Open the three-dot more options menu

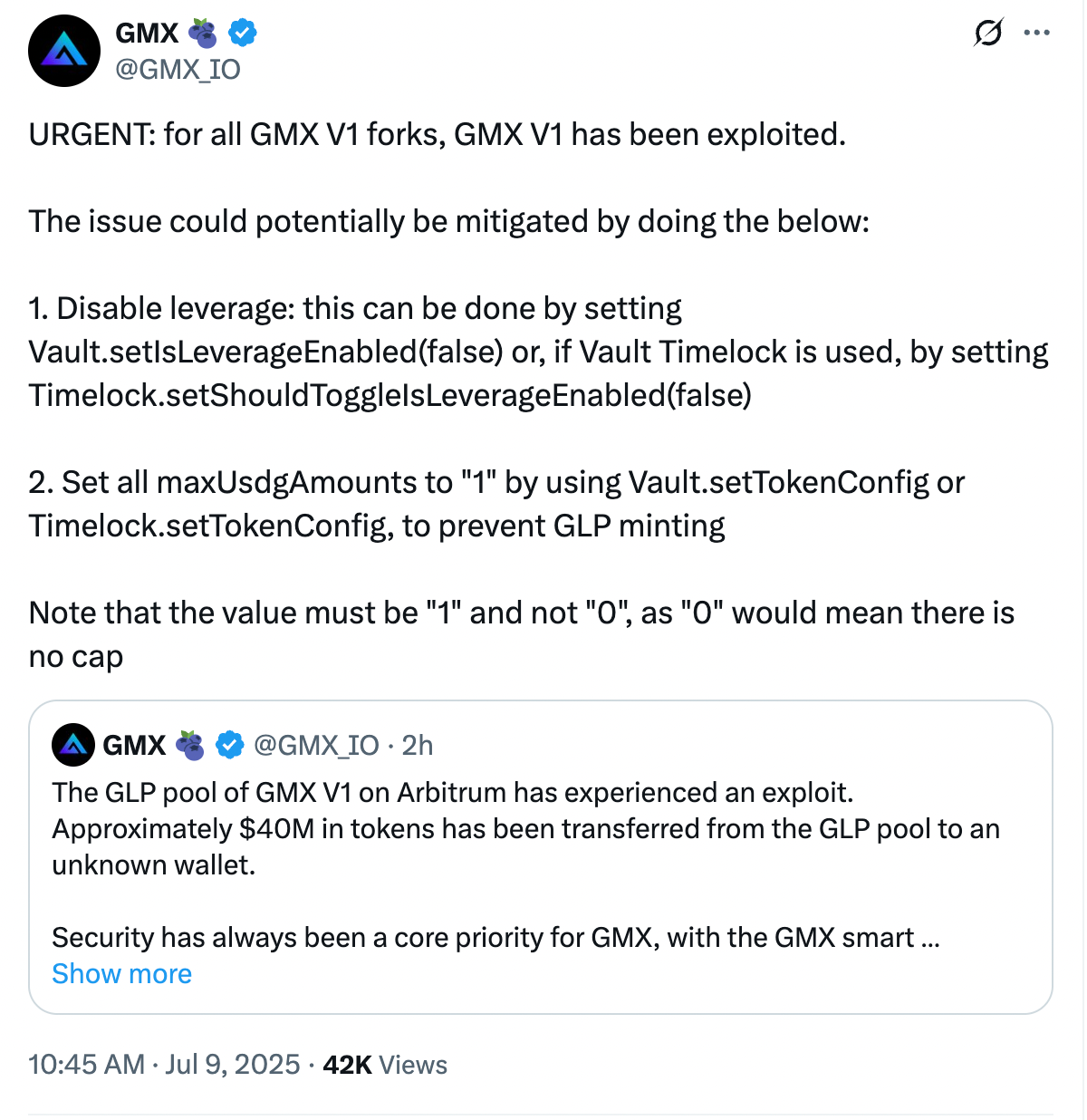click(1036, 34)
